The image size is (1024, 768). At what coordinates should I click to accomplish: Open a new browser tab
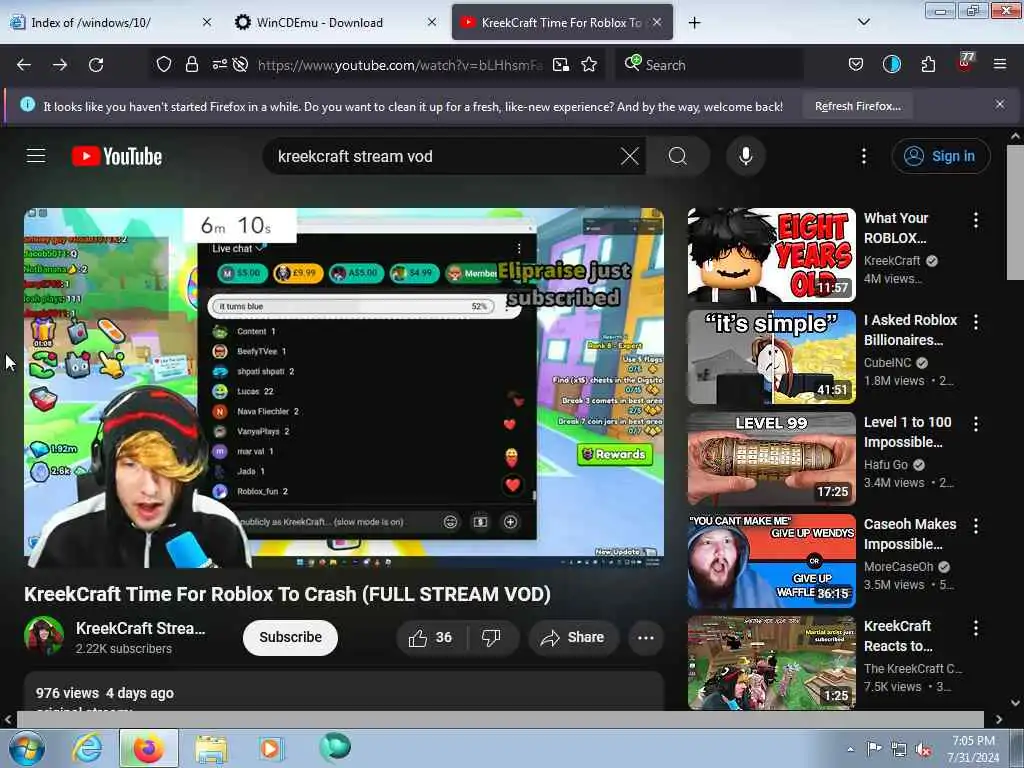point(694,23)
